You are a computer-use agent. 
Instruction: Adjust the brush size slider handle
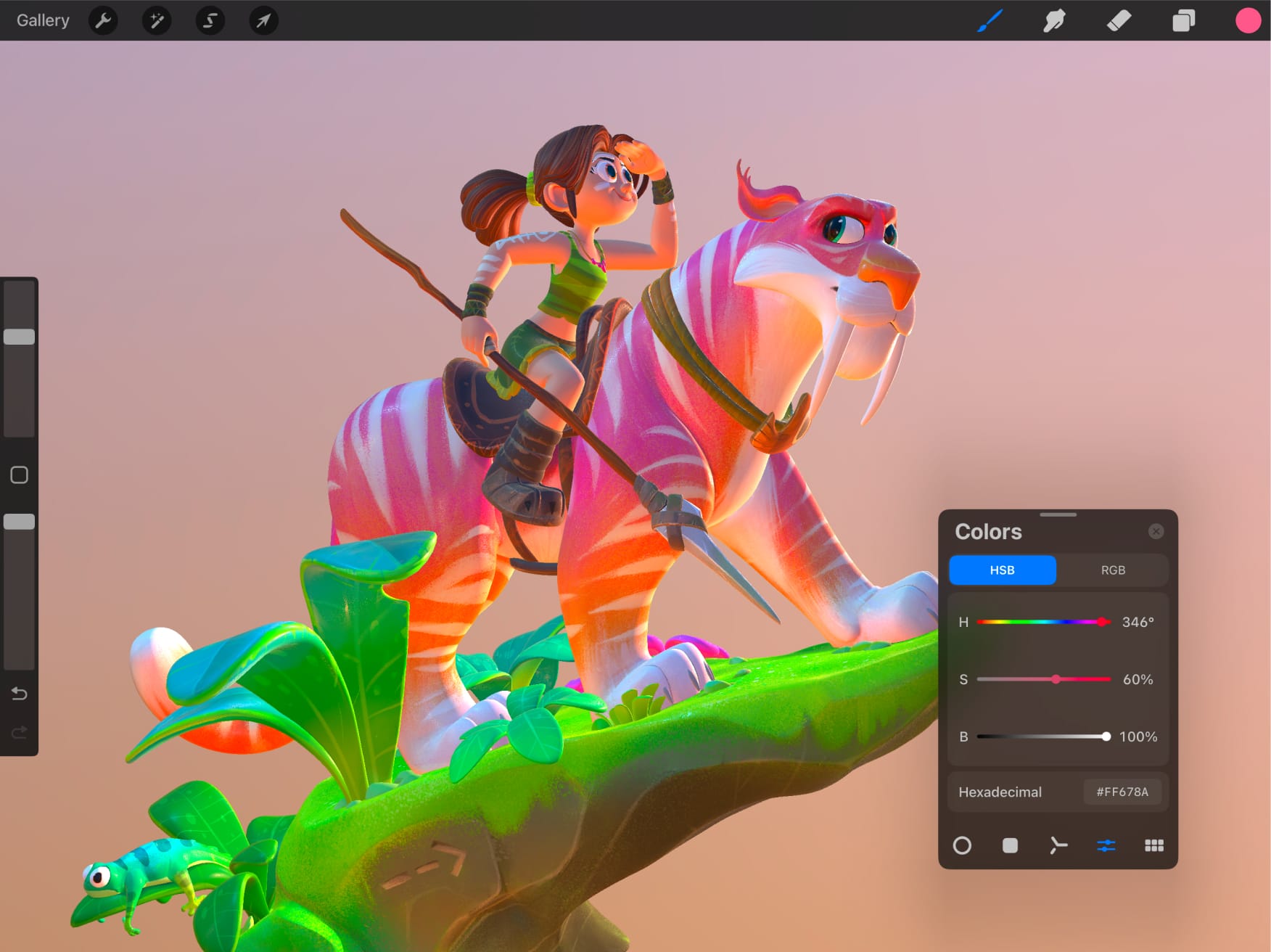pyautogui.click(x=20, y=337)
